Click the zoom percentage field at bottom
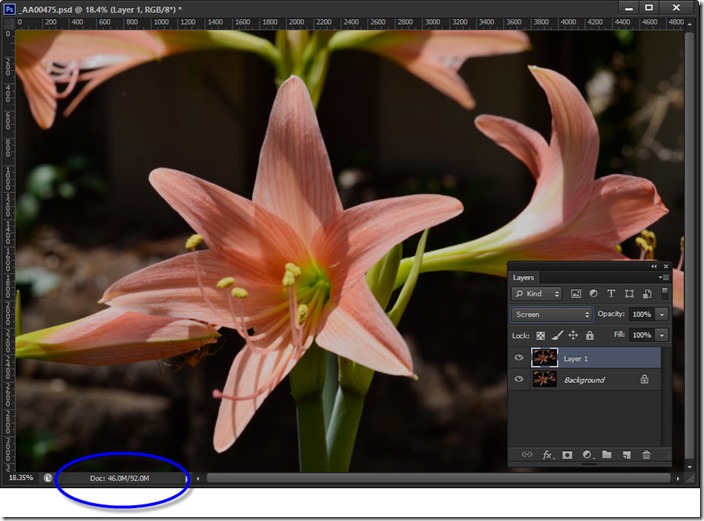Image resolution: width=704 pixels, height=521 pixels. click(x=19, y=478)
